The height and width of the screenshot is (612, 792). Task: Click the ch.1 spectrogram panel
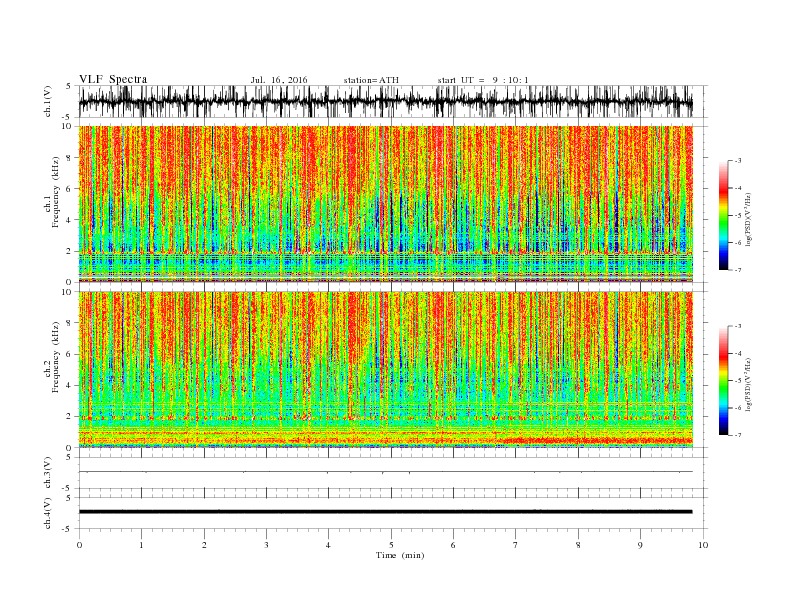pyautogui.click(x=386, y=204)
